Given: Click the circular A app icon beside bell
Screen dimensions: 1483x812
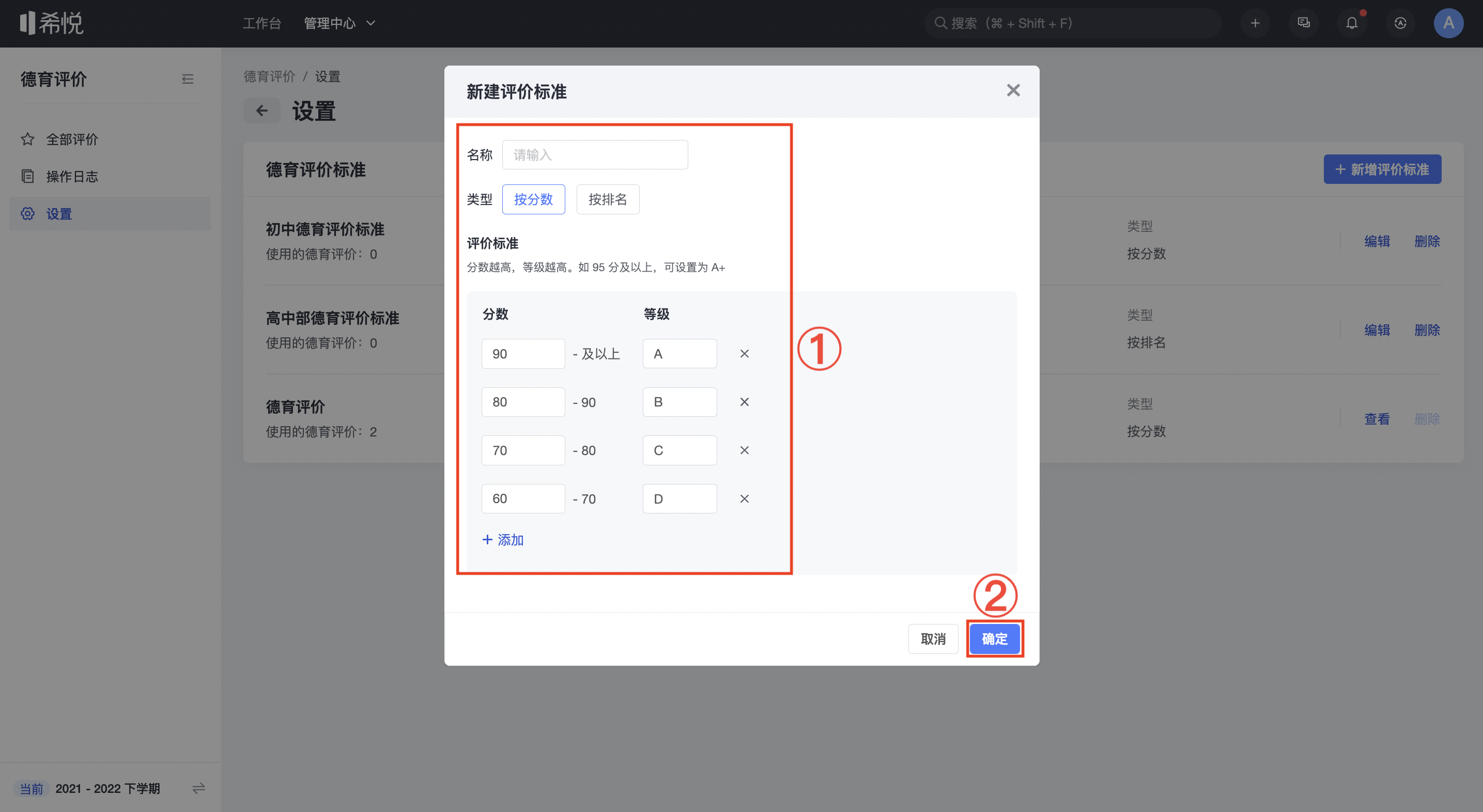Looking at the screenshot, I should [1400, 23].
